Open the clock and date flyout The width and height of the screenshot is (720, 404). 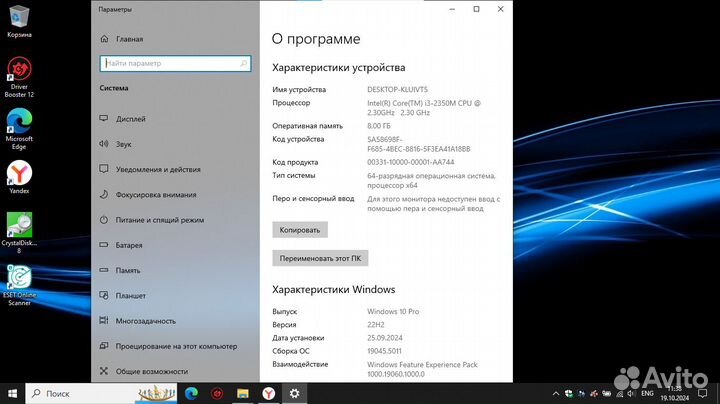tap(675, 394)
